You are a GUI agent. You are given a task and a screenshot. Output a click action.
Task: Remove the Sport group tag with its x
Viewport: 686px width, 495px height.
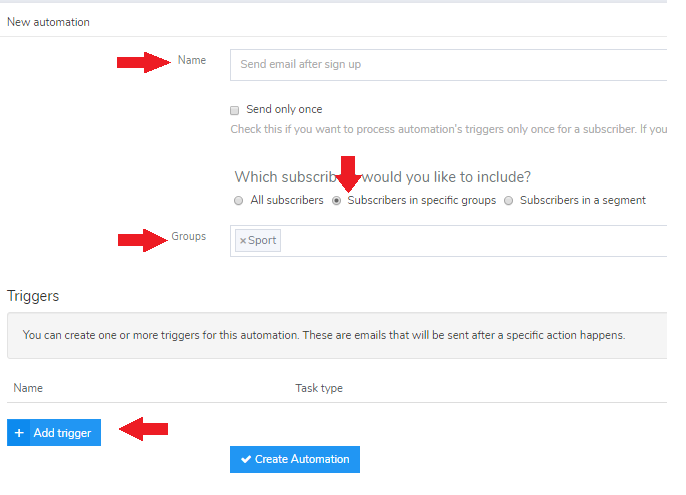[242, 241]
